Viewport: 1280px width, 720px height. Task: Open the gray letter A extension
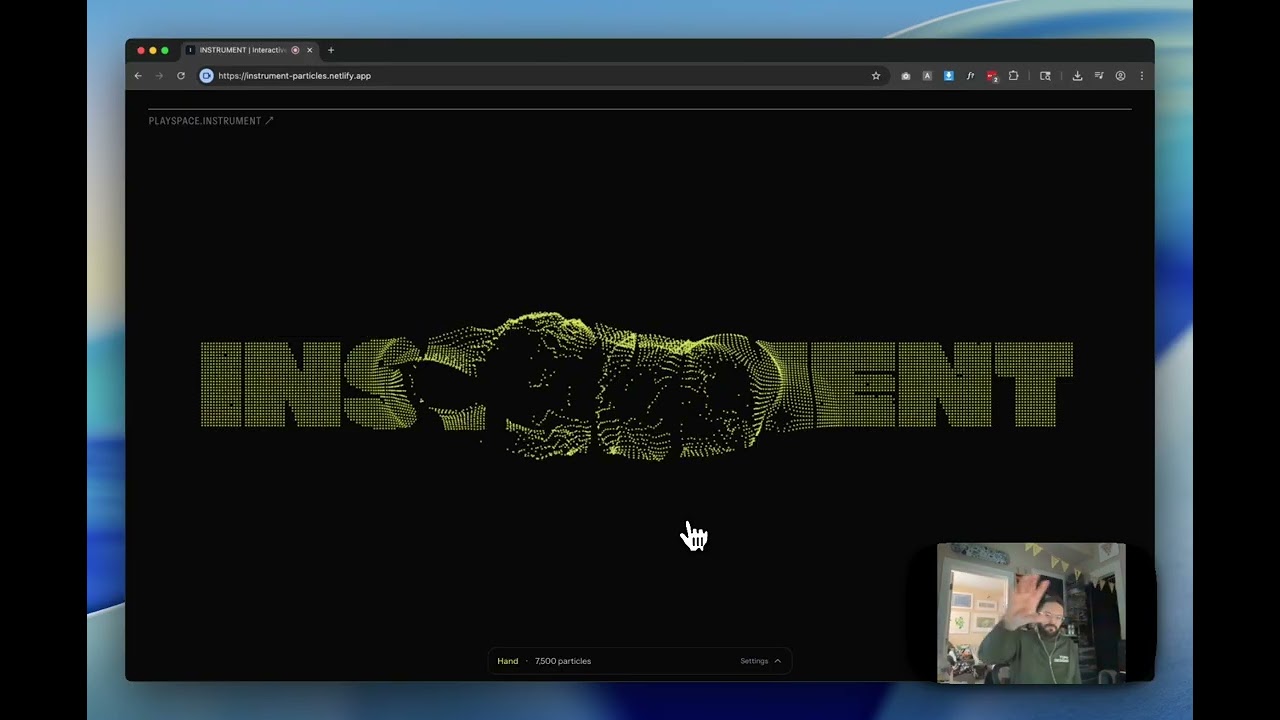click(x=927, y=76)
